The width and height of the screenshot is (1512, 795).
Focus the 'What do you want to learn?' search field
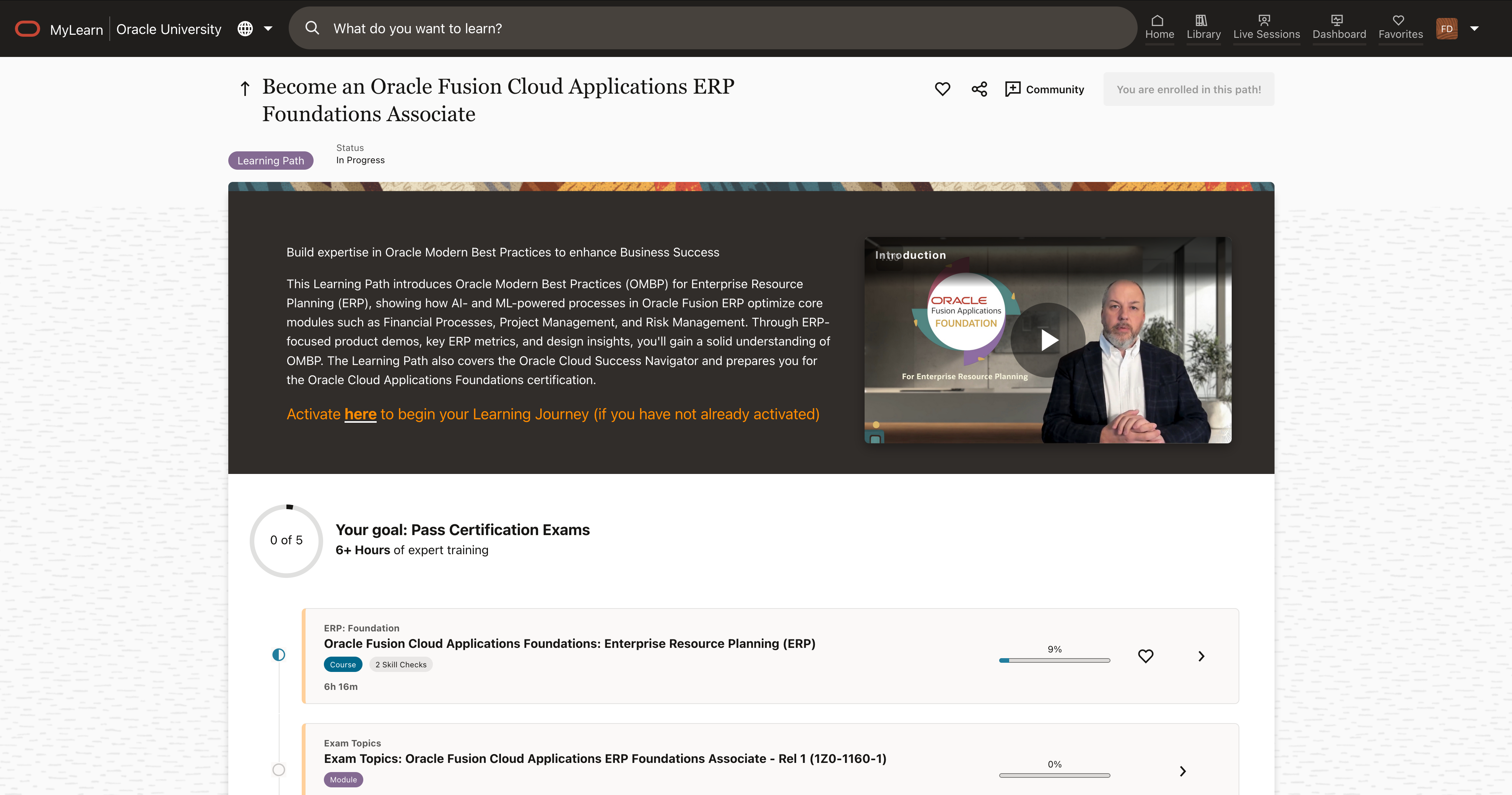(712, 28)
